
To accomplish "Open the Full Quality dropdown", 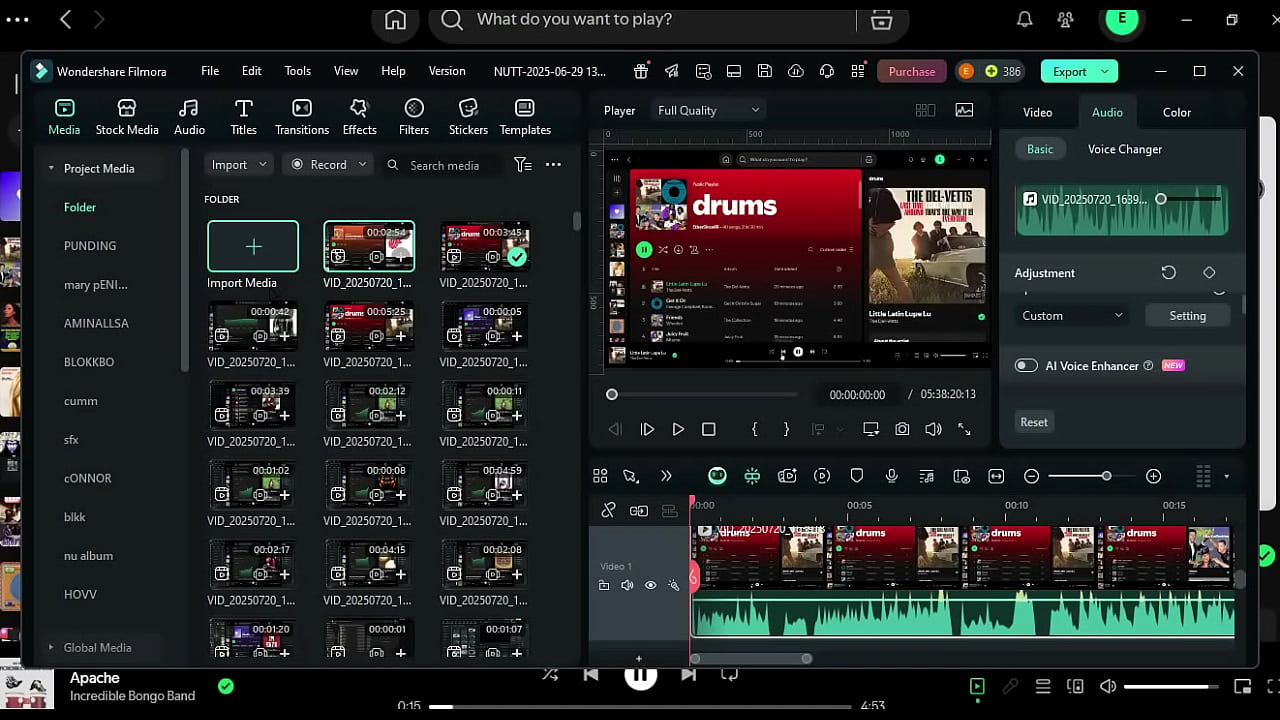I will [x=708, y=111].
